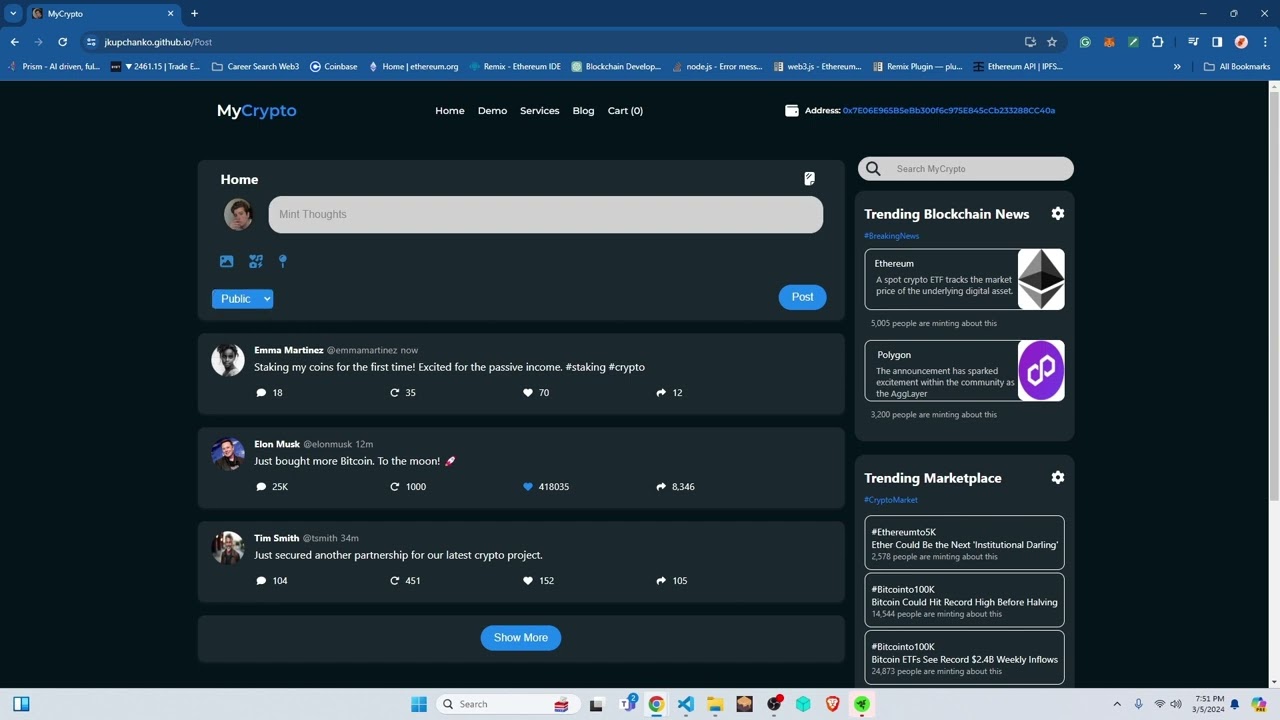Click the media gallery icon under Mint Thoughts

(256, 261)
